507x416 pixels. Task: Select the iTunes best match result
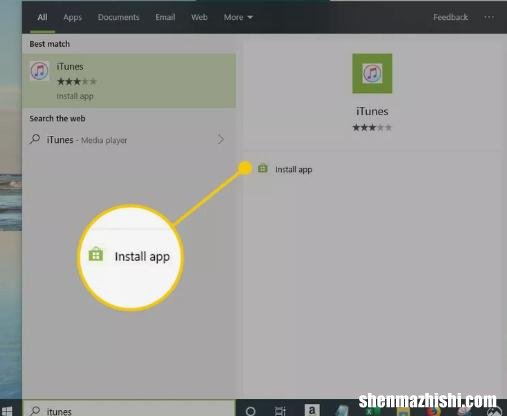point(129,81)
